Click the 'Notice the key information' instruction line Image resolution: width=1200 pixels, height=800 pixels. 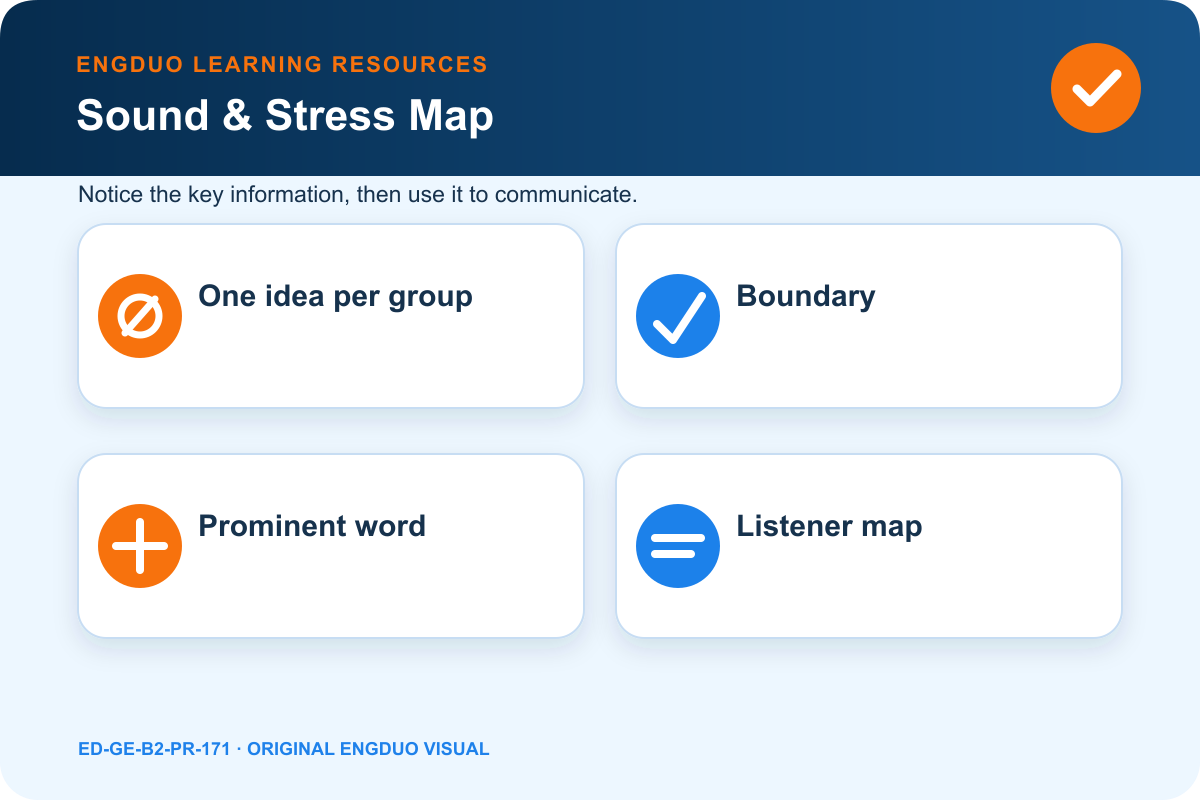pyautogui.click(x=358, y=195)
